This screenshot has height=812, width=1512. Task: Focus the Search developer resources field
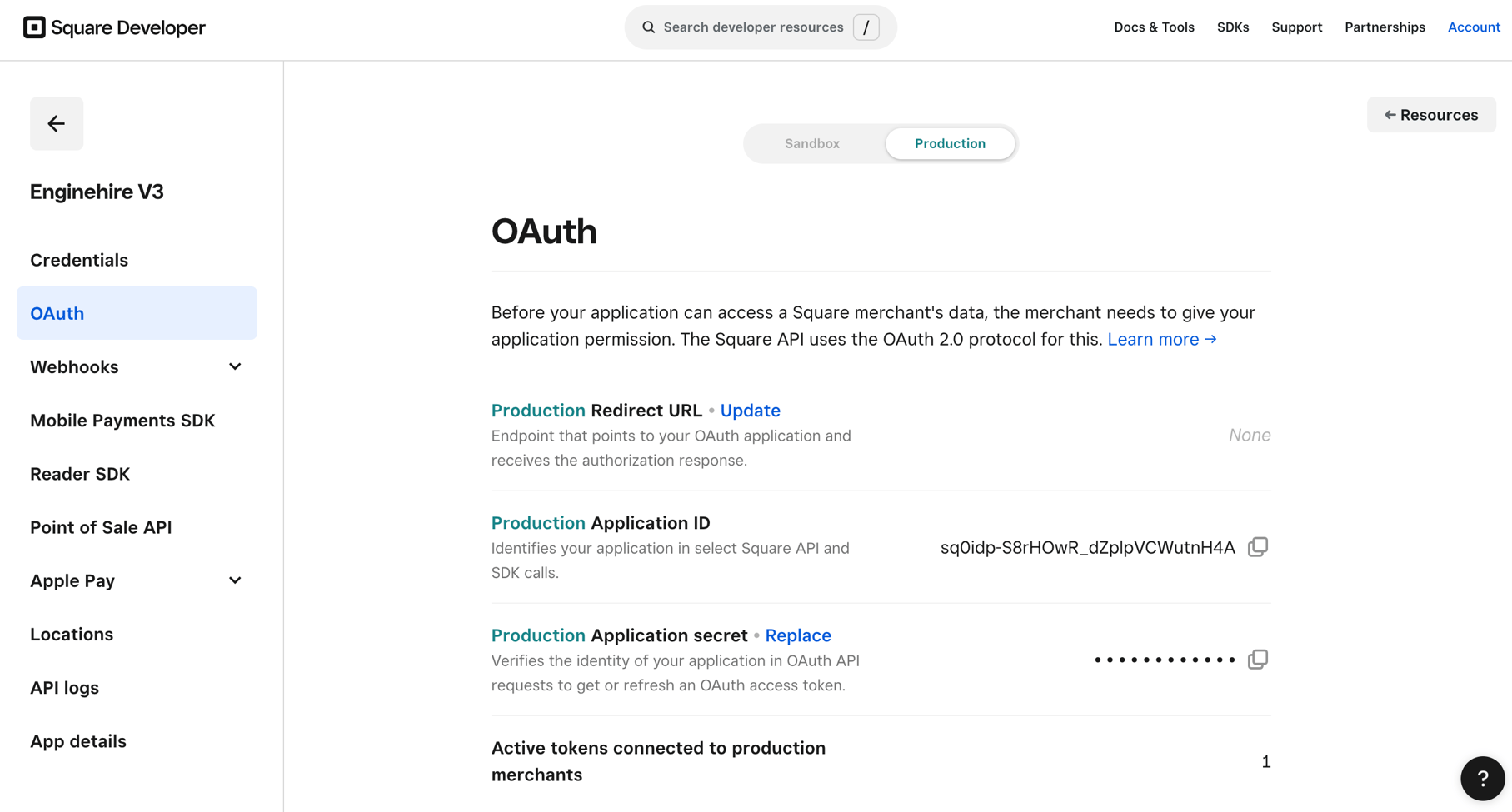coord(753,27)
